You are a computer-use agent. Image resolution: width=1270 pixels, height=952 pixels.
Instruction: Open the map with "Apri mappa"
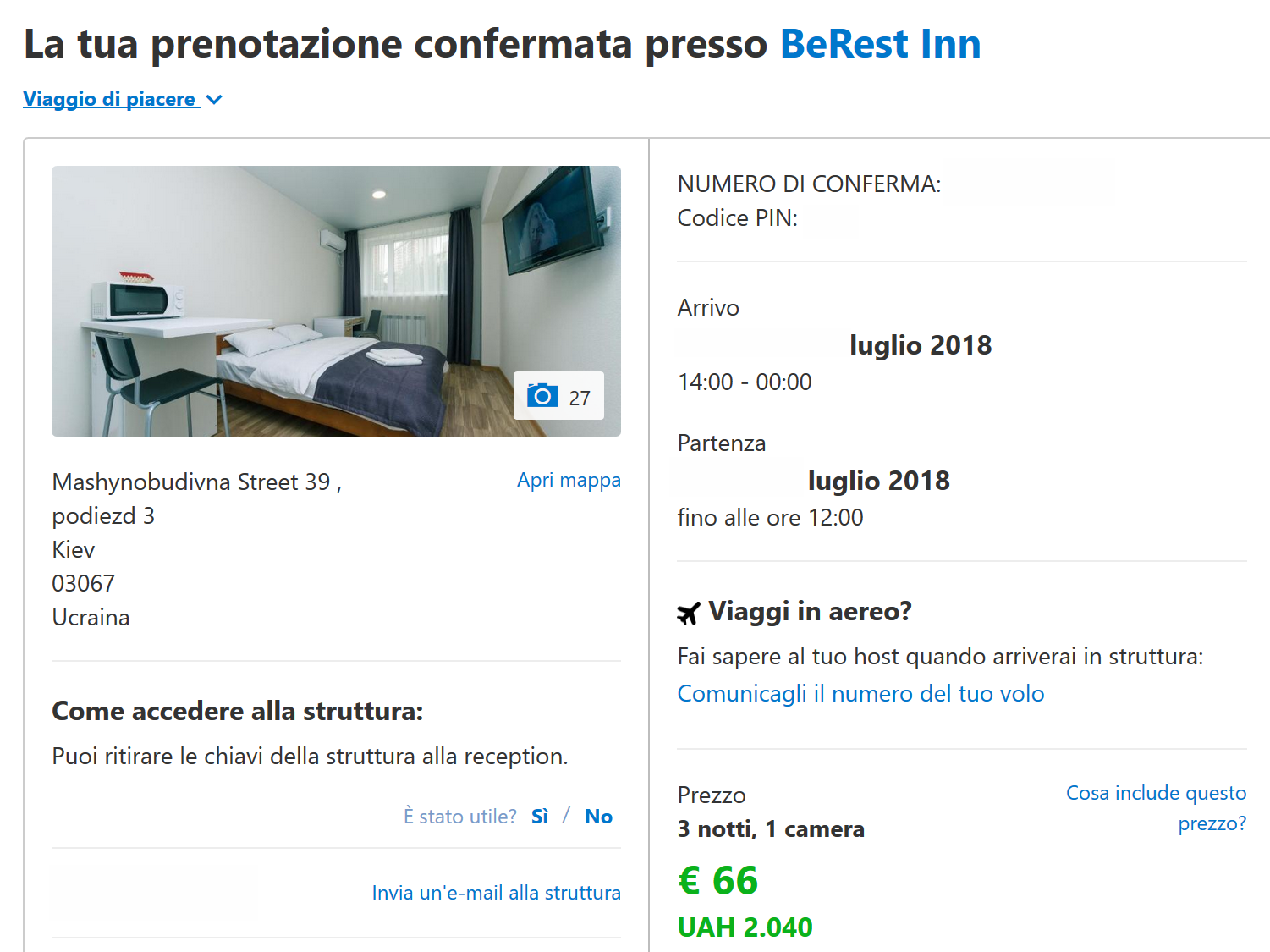click(x=569, y=481)
